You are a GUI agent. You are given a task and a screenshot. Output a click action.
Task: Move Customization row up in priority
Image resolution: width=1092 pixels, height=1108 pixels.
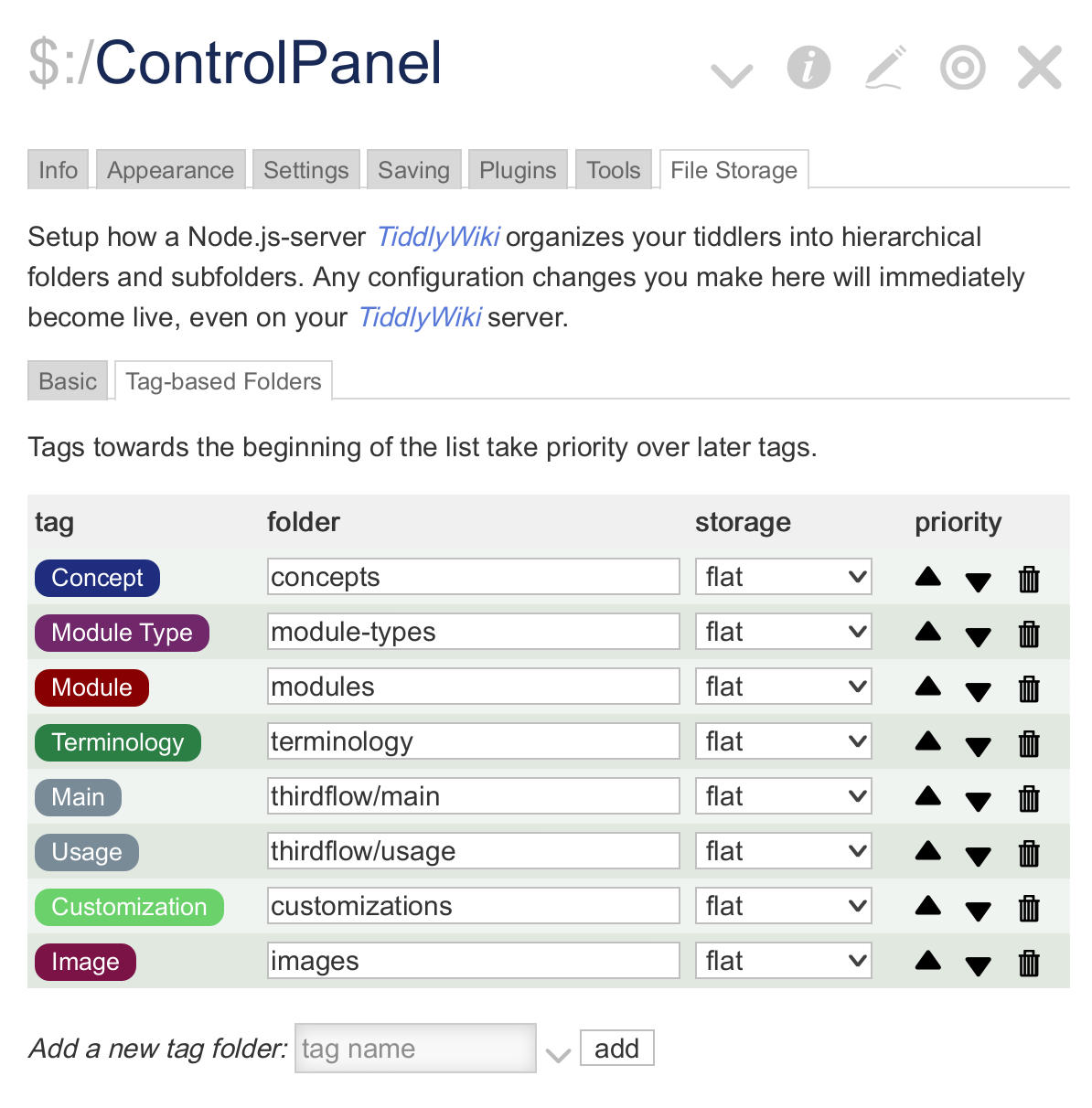[928, 905]
